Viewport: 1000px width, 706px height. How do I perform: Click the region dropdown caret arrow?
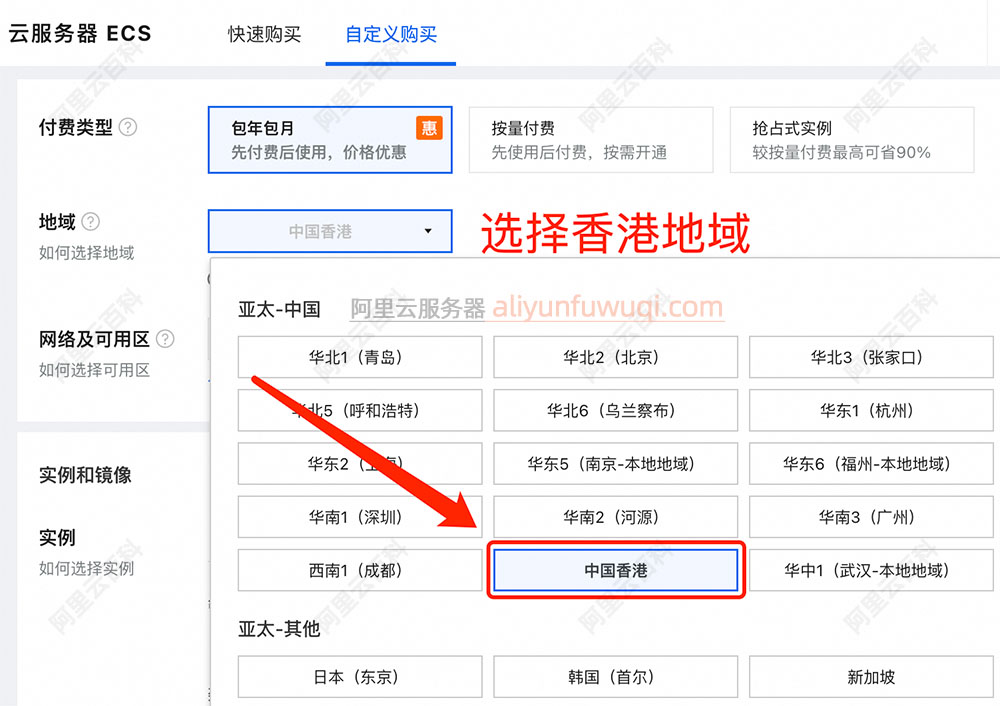coord(428,231)
